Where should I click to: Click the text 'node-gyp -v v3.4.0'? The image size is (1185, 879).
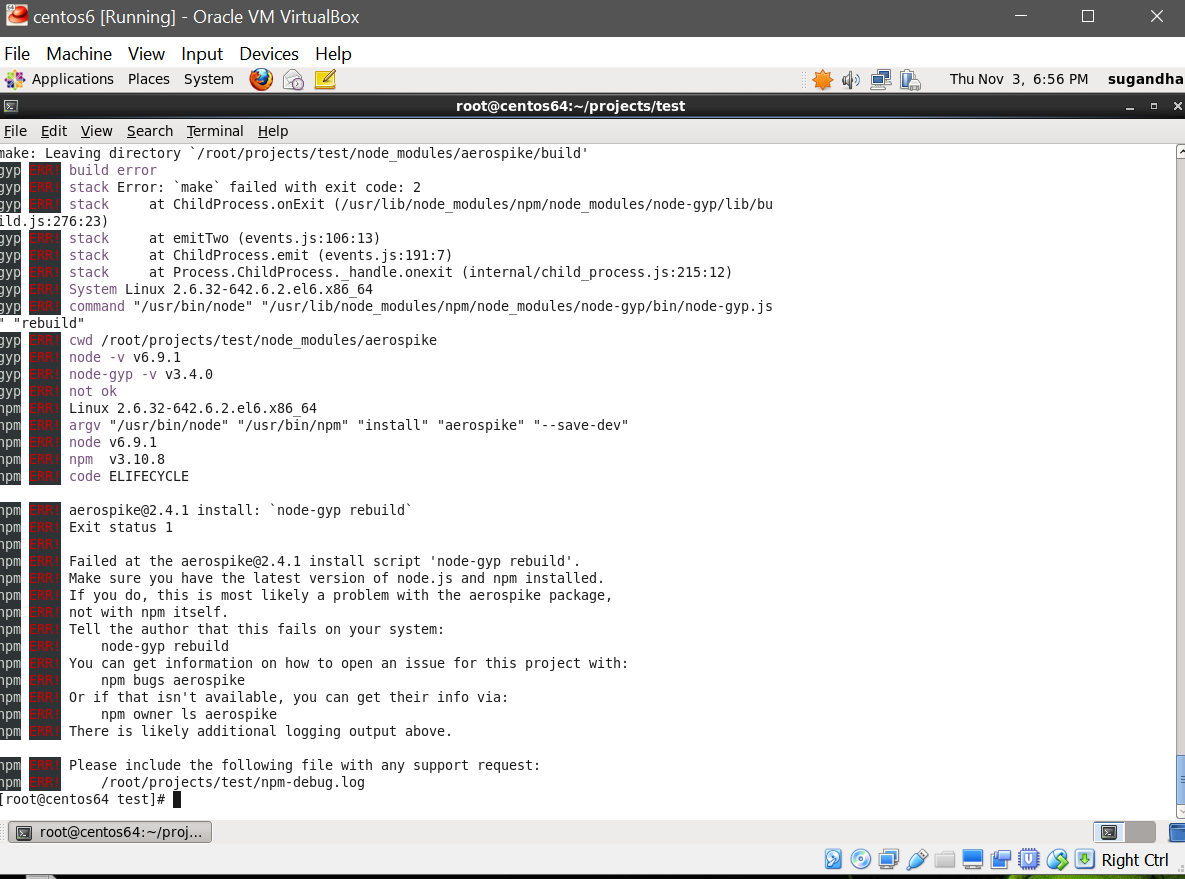tap(141, 374)
